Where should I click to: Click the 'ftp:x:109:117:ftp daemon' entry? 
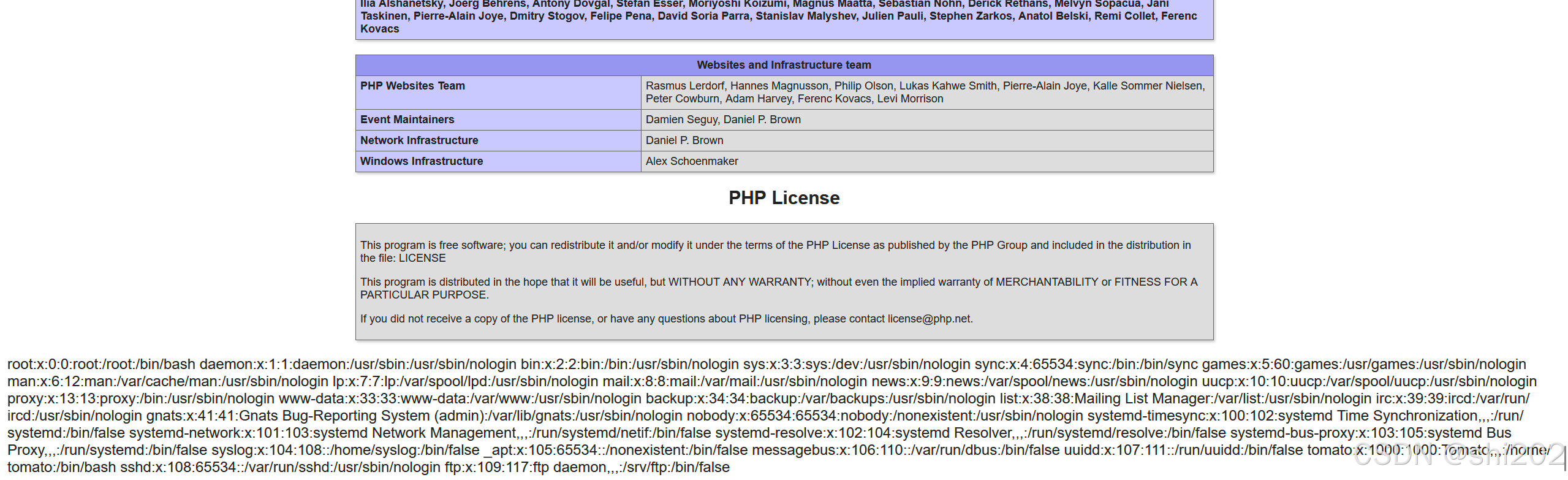point(587,467)
